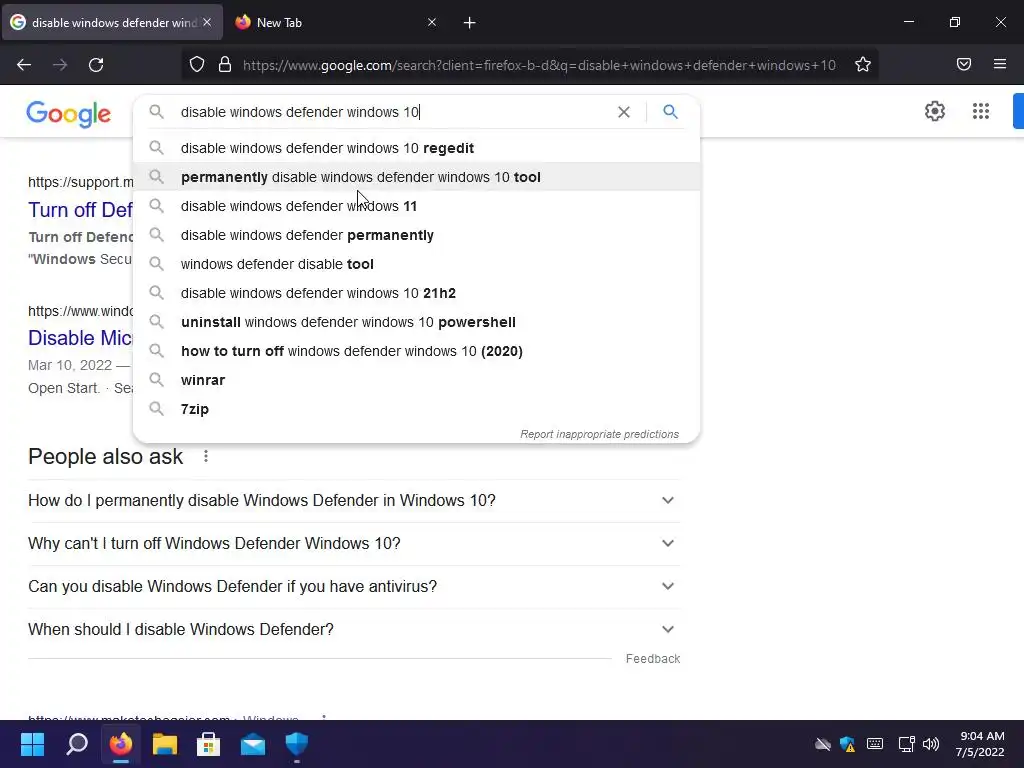1024x768 pixels.
Task: Select how to turn off (2020) suggestion
Action: (x=416, y=351)
